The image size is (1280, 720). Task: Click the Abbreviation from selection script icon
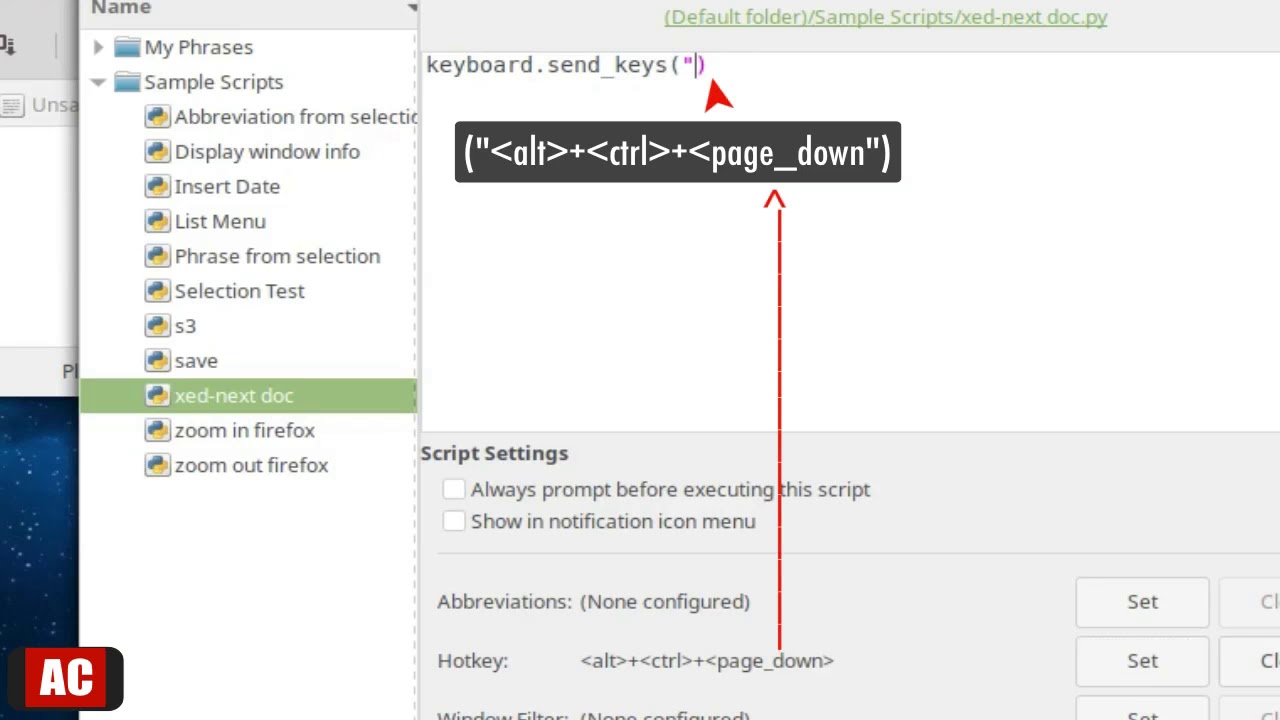click(x=157, y=117)
